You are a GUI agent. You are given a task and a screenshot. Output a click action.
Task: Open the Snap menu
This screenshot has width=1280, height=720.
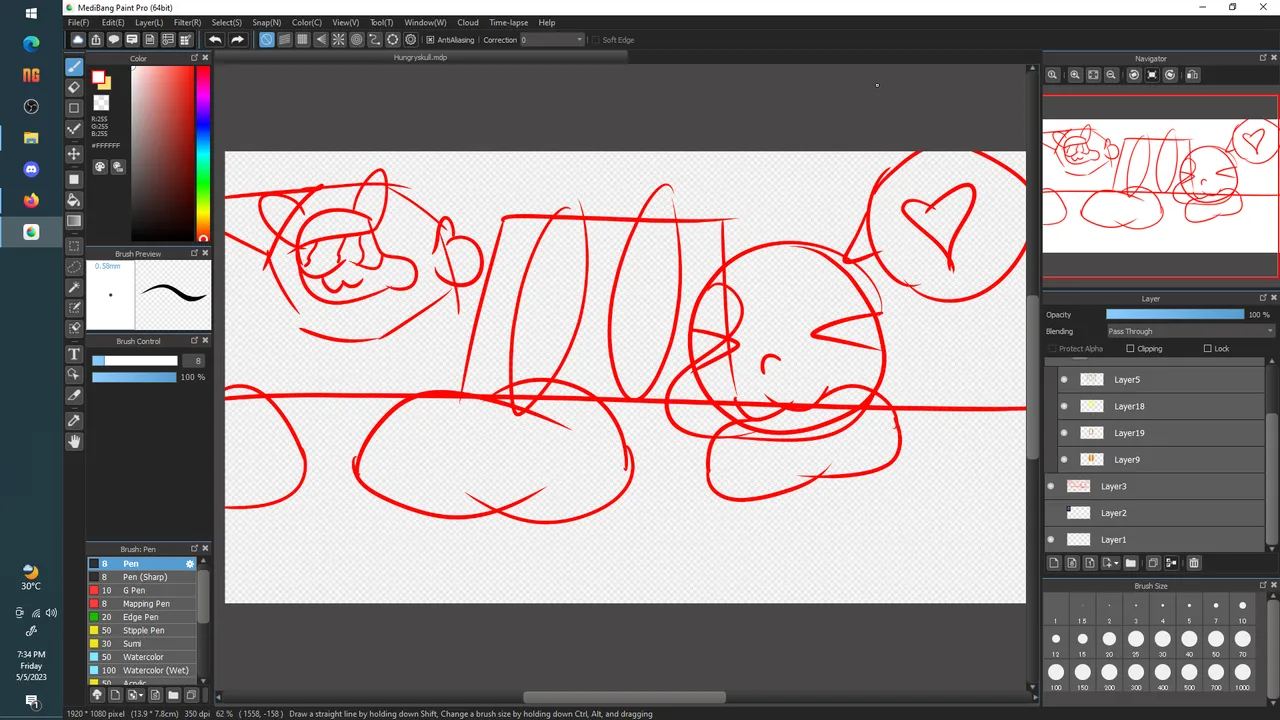pos(267,22)
